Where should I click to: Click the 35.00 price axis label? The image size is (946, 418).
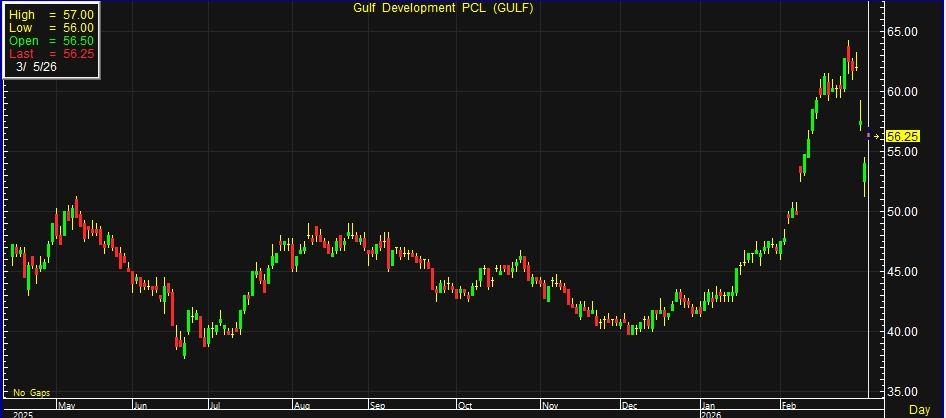point(903,392)
